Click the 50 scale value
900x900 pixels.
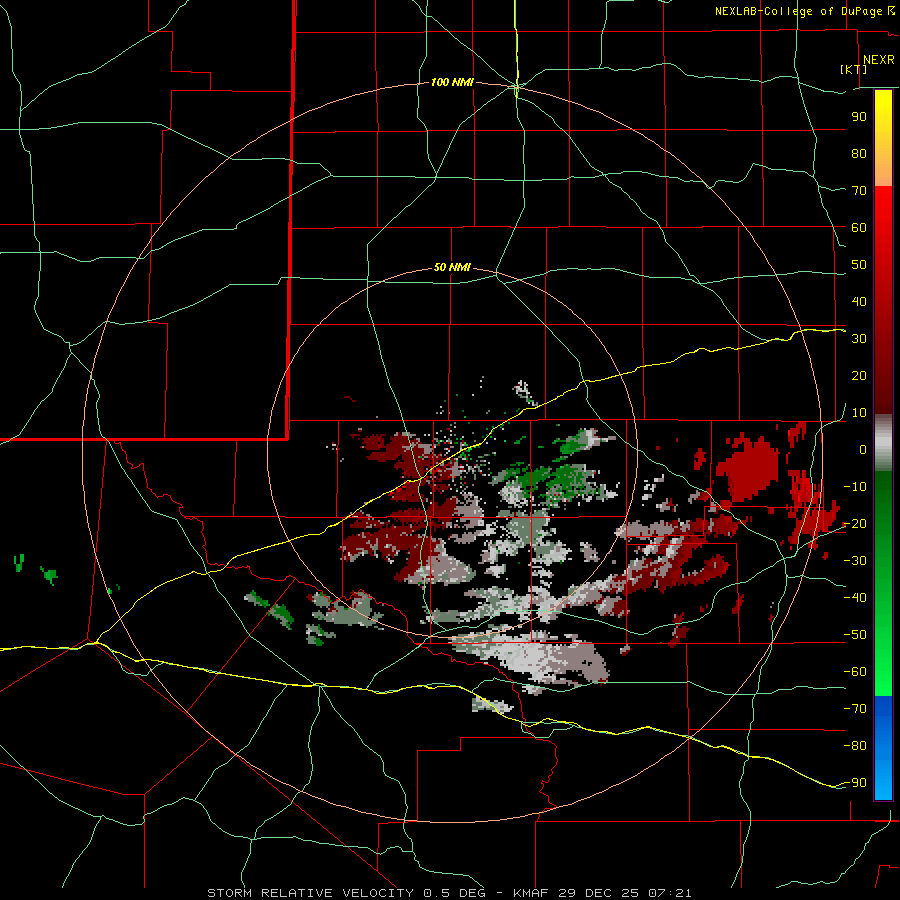click(x=859, y=265)
